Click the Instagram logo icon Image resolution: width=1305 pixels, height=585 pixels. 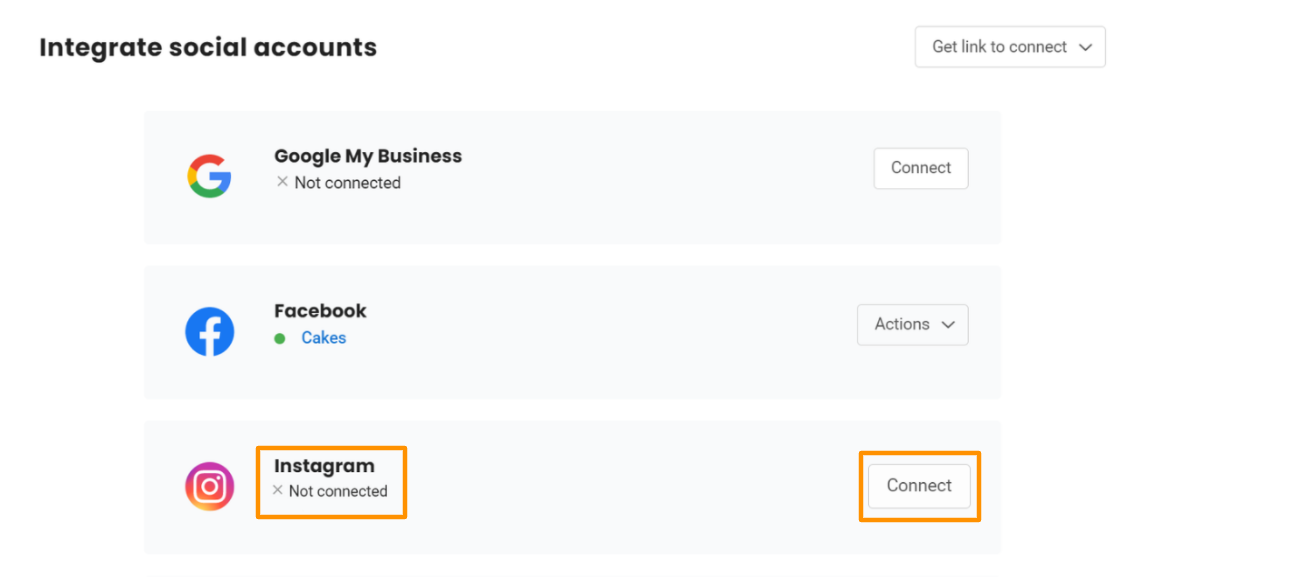click(x=209, y=487)
